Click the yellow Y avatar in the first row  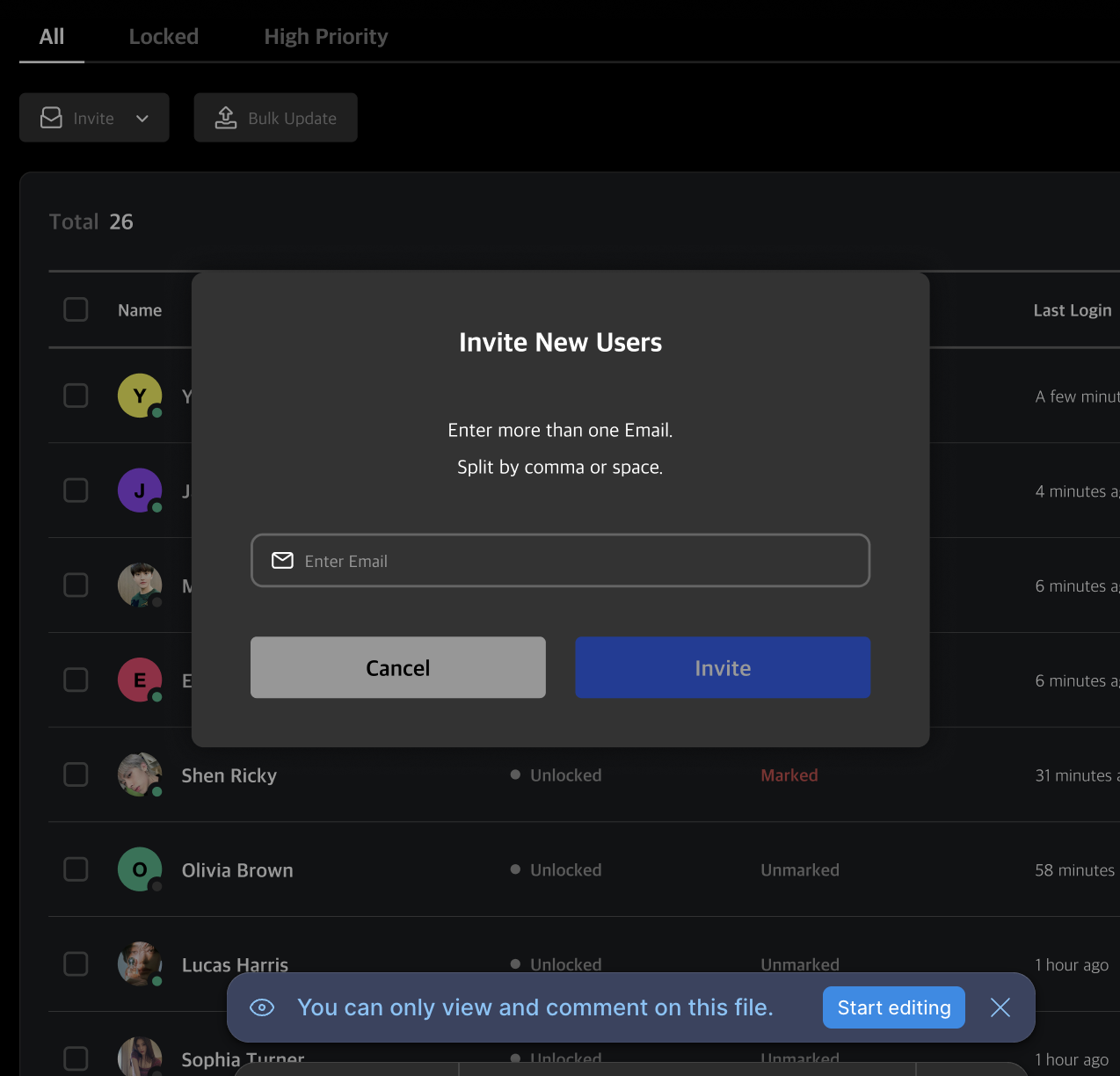point(140,396)
